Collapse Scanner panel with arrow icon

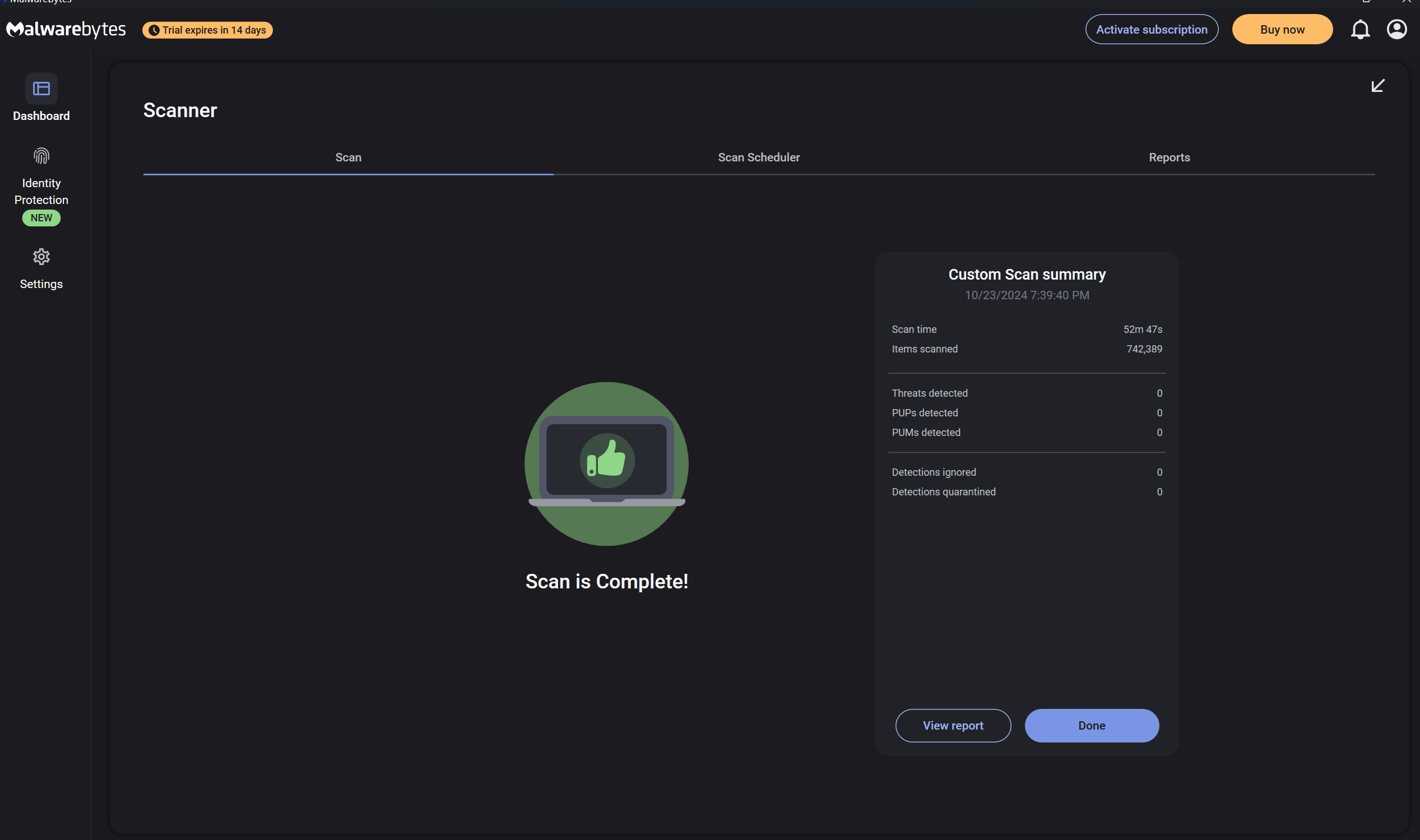pos(1377,86)
